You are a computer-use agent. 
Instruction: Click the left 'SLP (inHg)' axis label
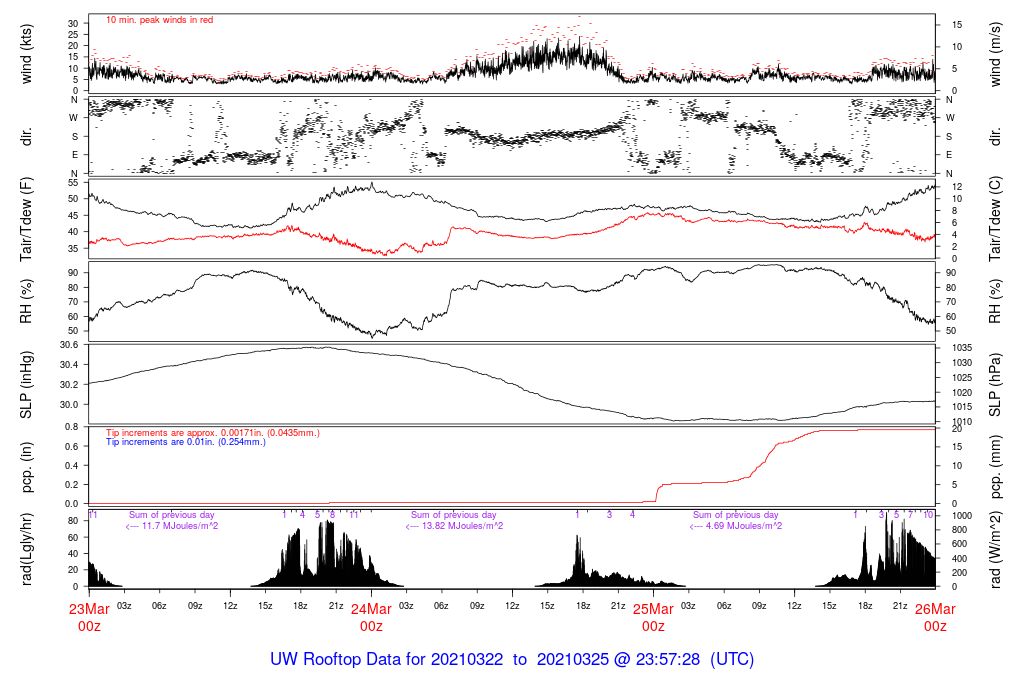[26, 385]
